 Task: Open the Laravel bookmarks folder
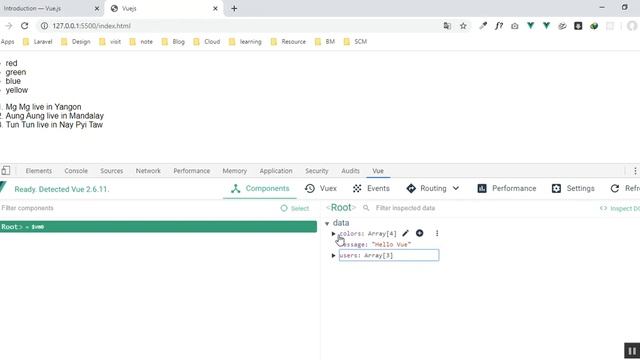click(x=37, y=42)
